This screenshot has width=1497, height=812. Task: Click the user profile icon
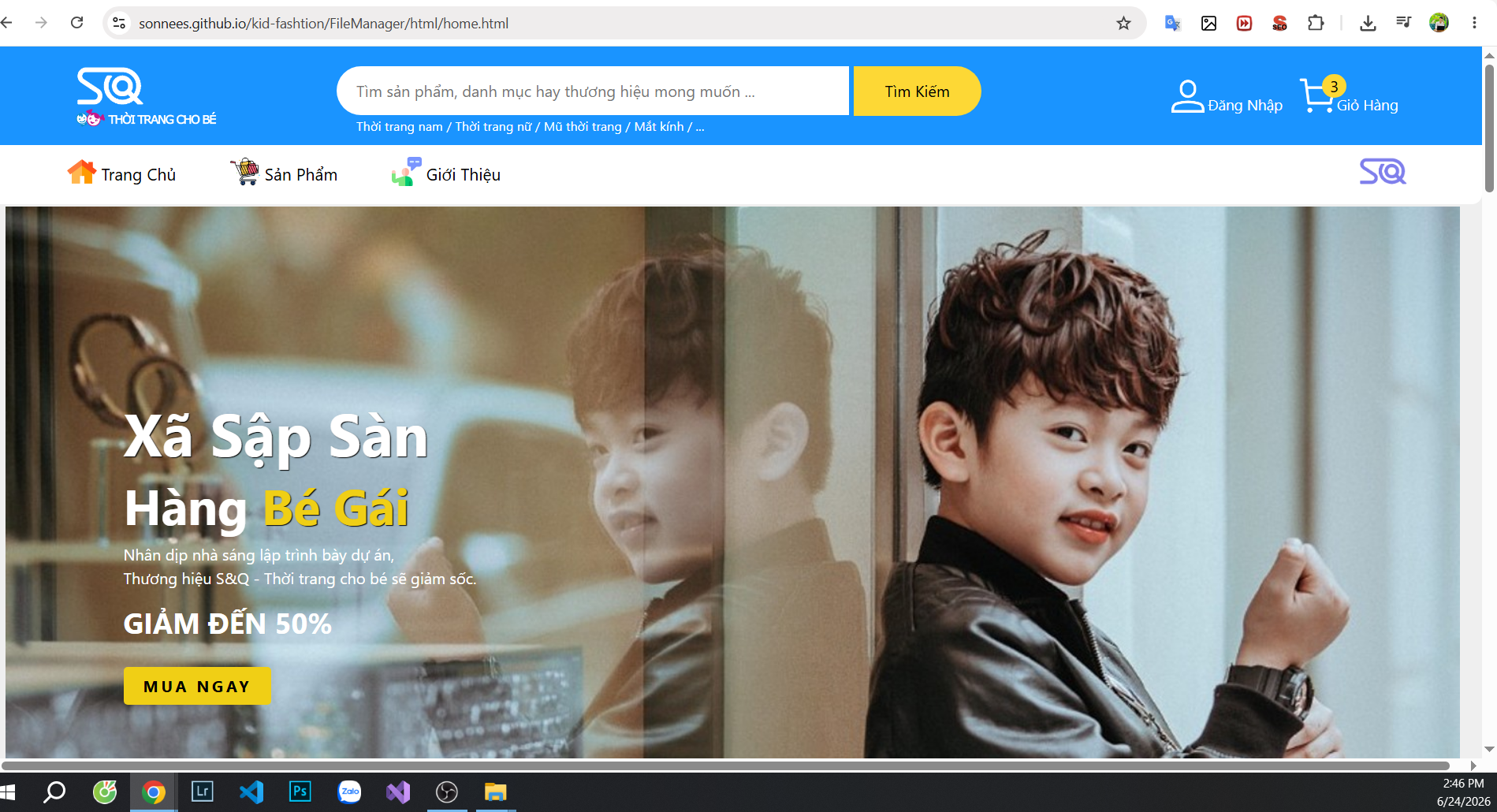(1187, 96)
